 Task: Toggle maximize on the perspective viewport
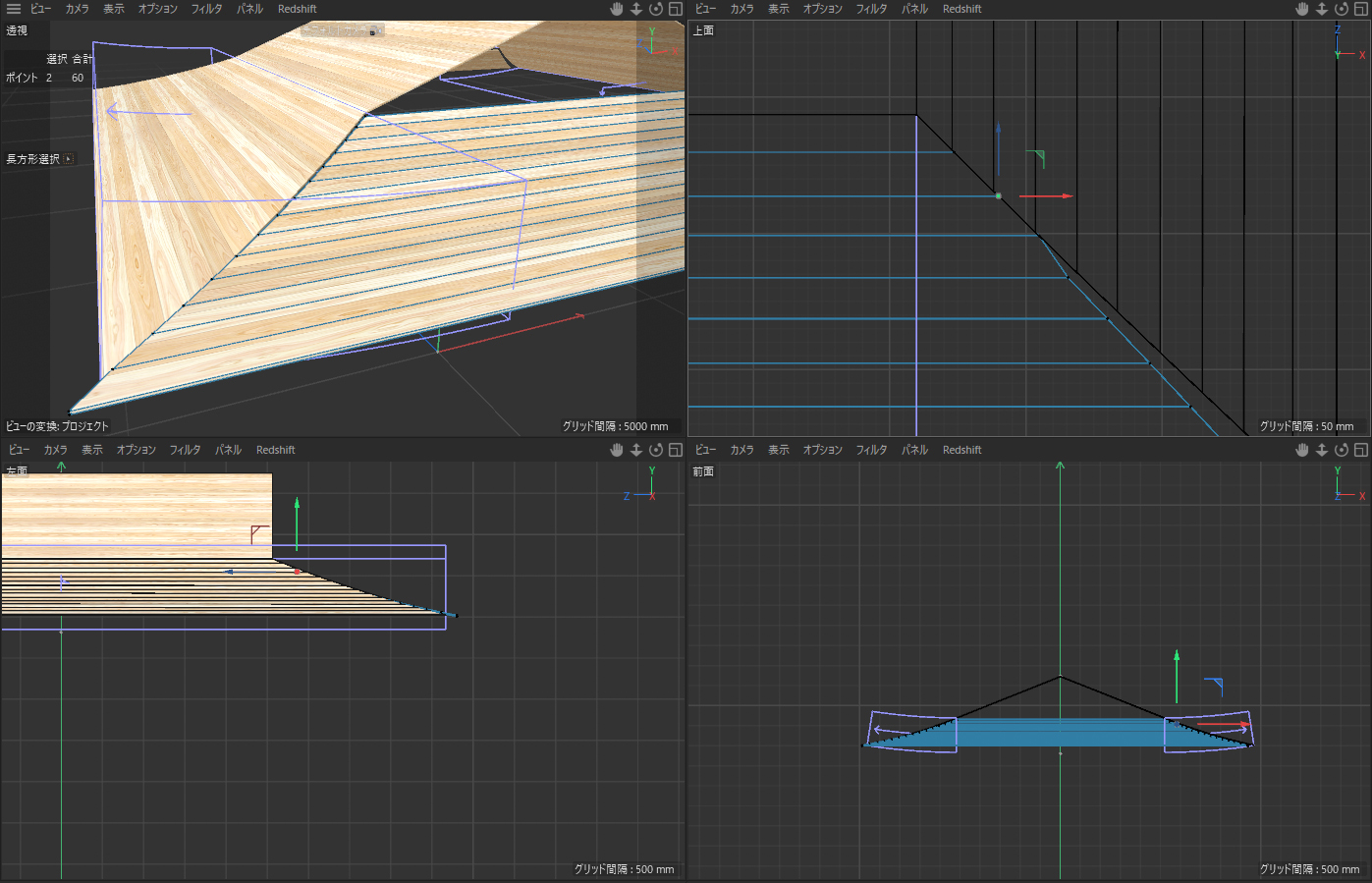676,9
